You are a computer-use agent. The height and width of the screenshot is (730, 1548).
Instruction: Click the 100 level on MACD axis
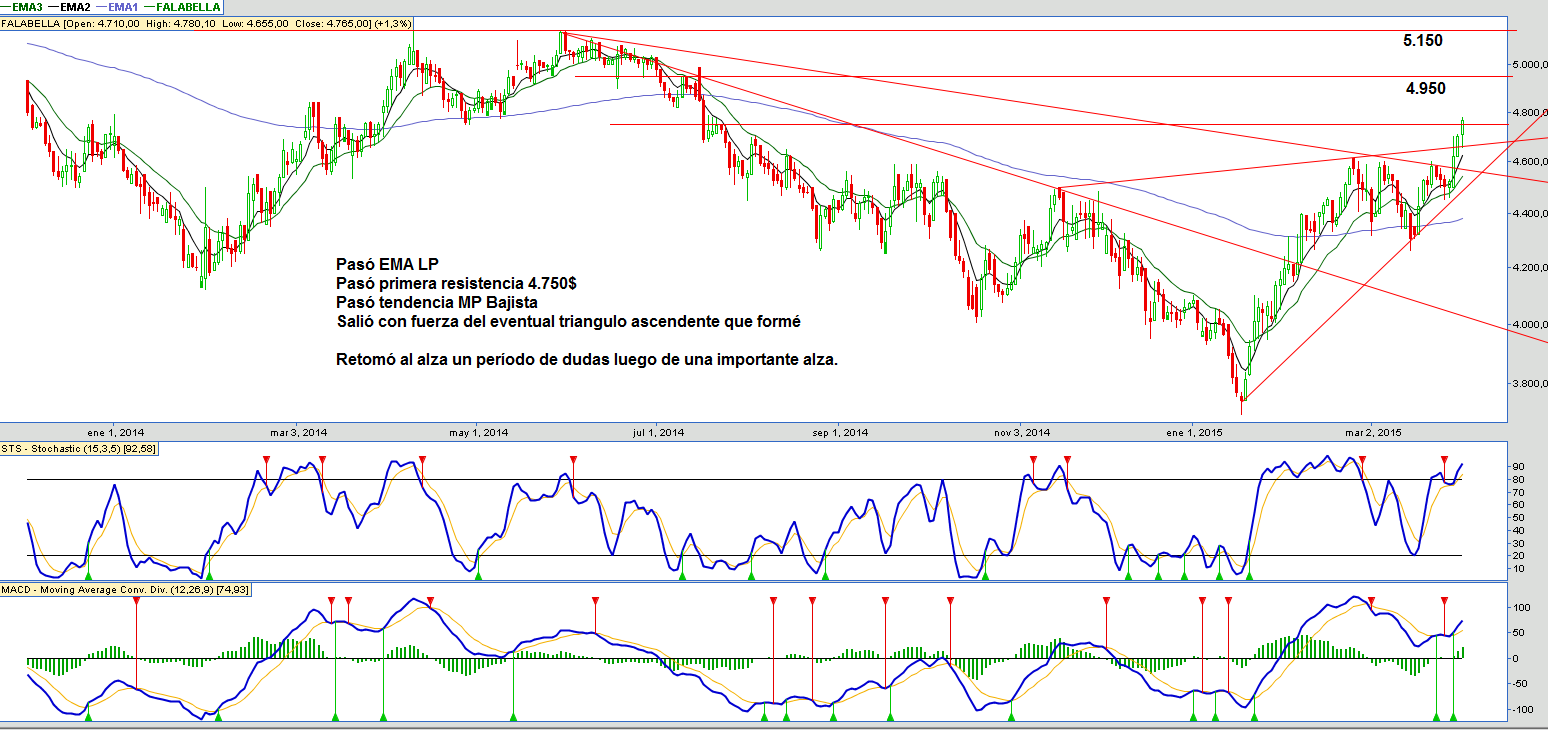coord(1521,608)
